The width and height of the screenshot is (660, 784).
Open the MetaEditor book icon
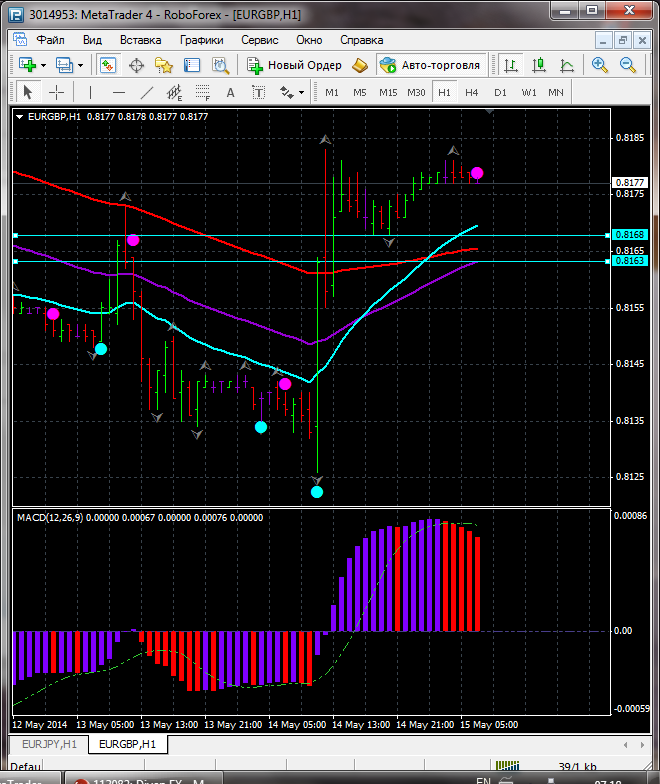[x=360, y=66]
